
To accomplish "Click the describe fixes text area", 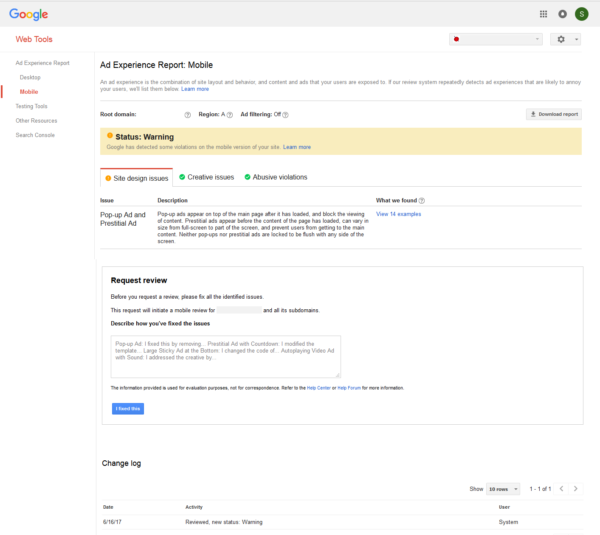I will click(x=226, y=356).
